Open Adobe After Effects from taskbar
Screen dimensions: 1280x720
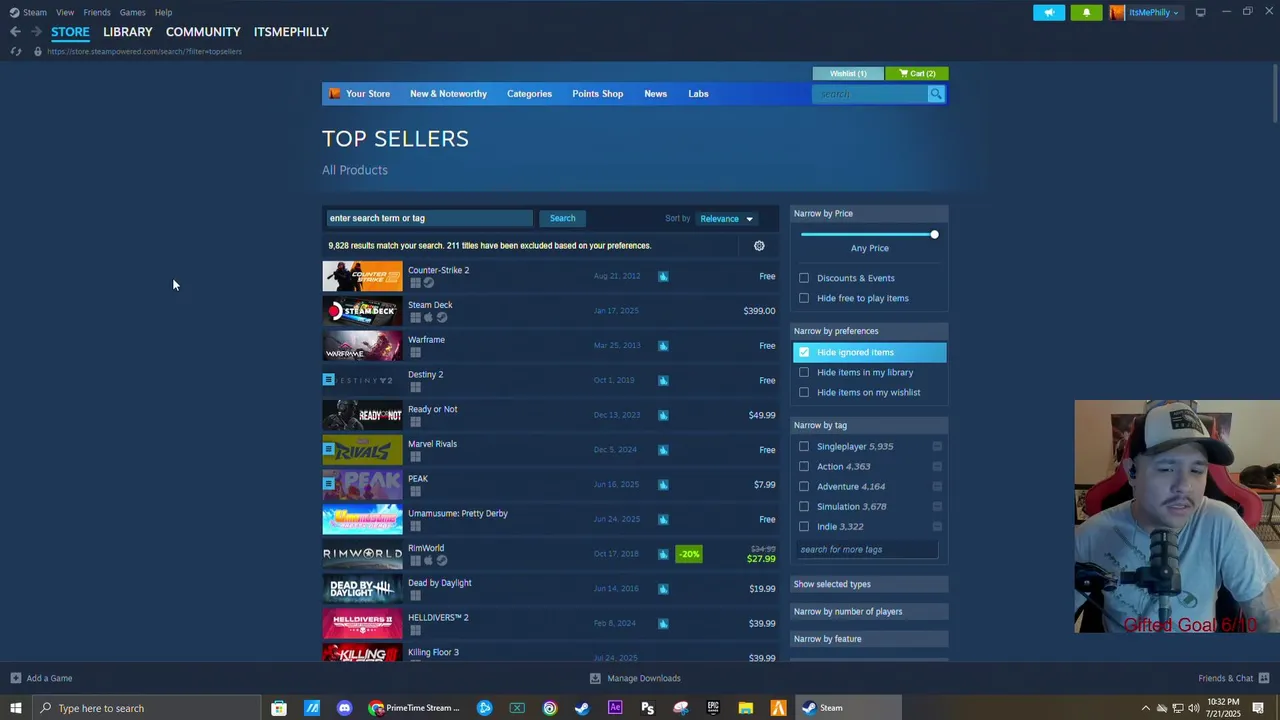point(615,708)
